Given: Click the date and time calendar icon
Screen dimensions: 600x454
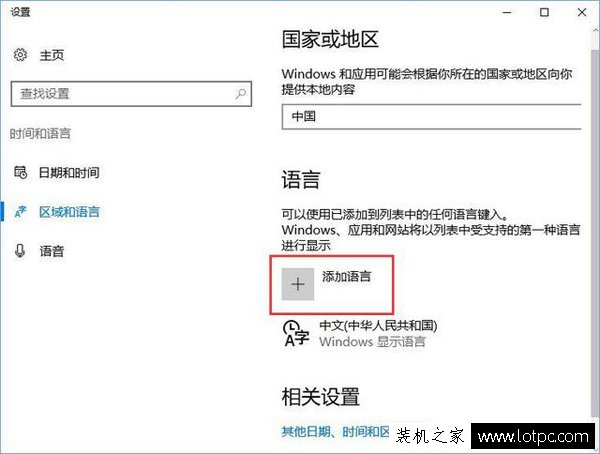Looking at the screenshot, I should pos(20,172).
